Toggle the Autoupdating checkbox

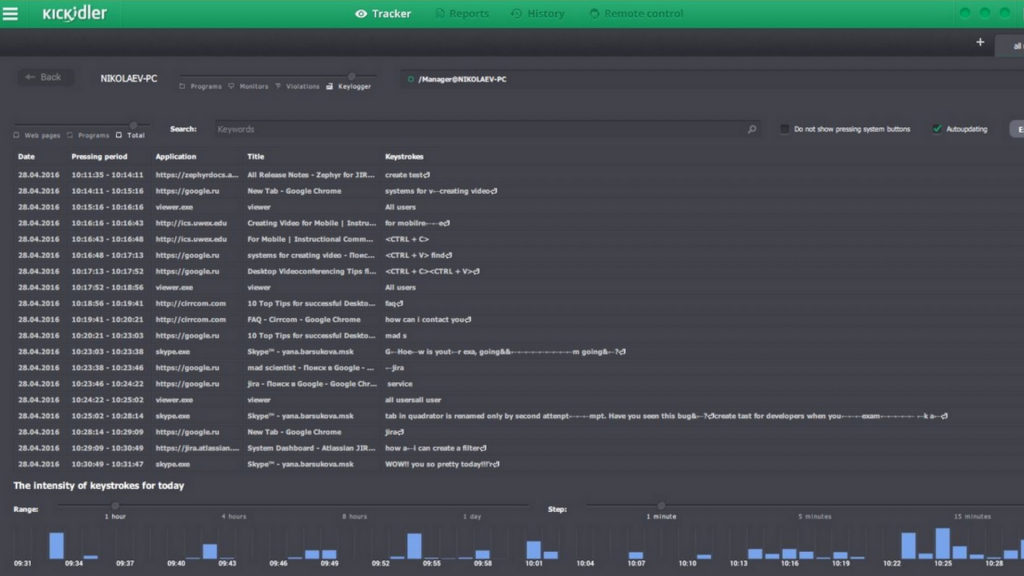coord(937,129)
